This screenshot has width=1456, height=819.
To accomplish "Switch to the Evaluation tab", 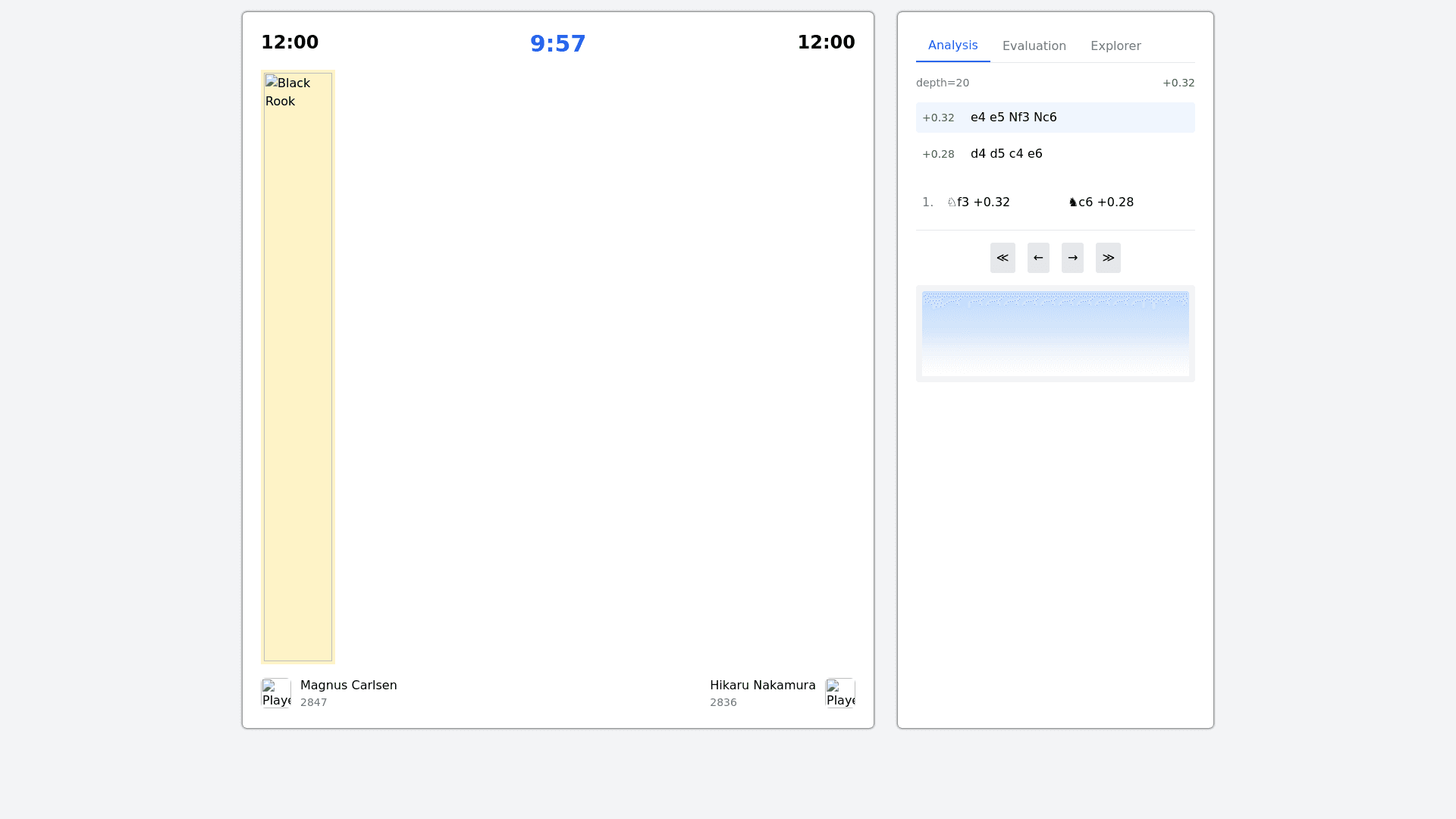I will coord(1034,45).
